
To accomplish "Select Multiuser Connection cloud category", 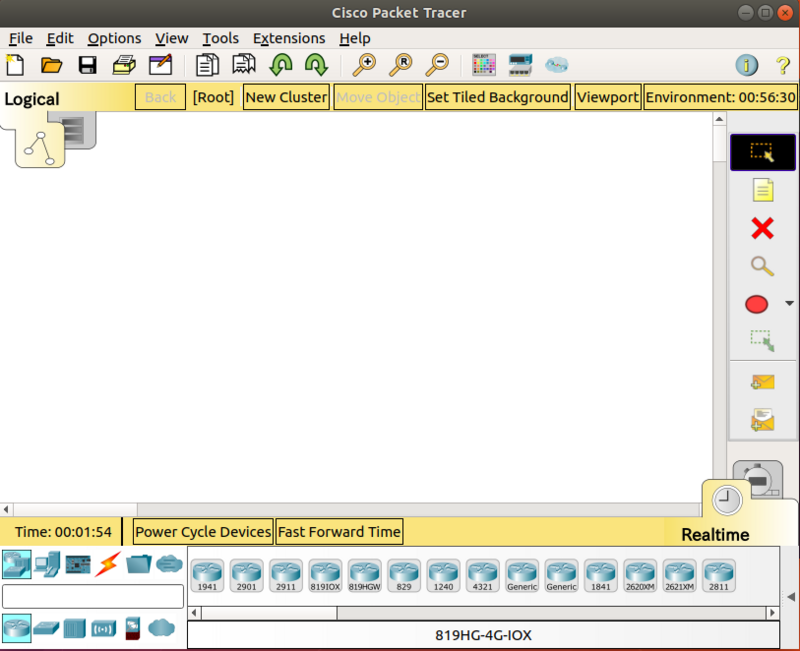I will tap(169, 564).
